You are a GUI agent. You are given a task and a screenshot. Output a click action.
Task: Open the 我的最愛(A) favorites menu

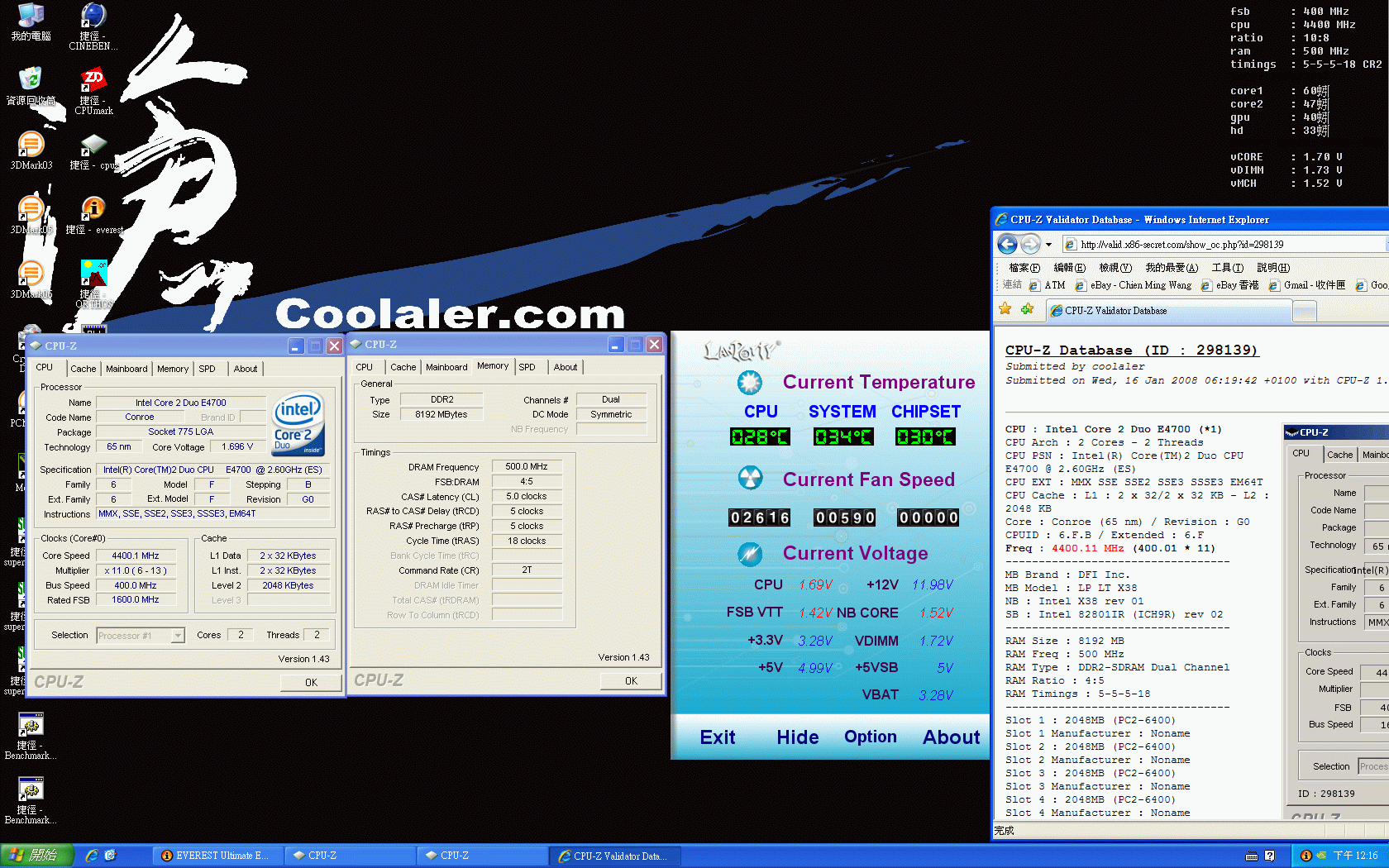pyautogui.click(x=1171, y=268)
